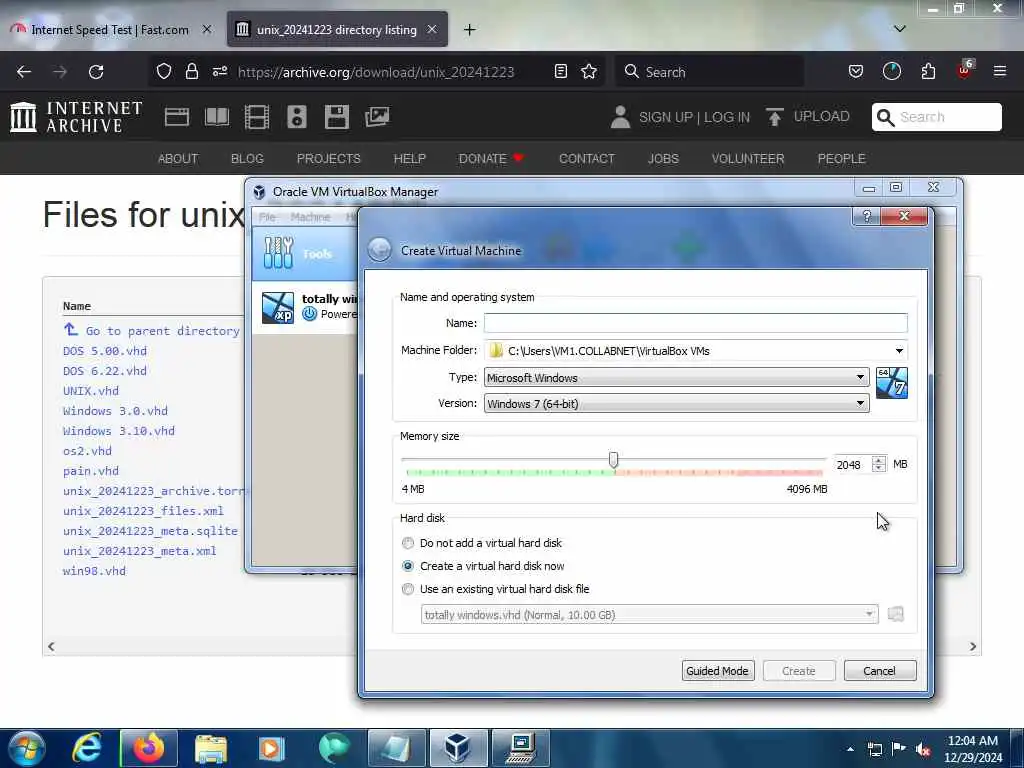Open the existing hard disk file dropdown
This screenshot has width=1024, height=768.
click(649, 615)
